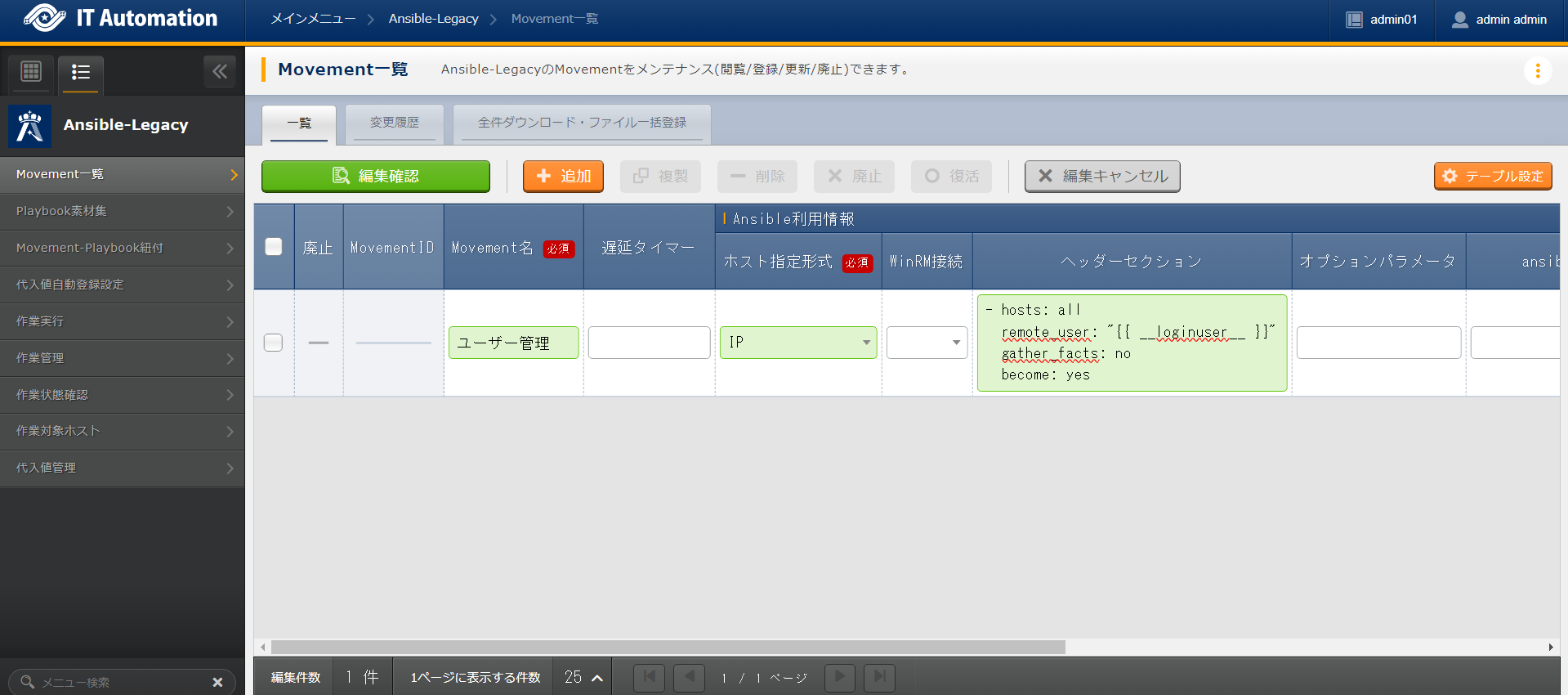Click the 編集キャンセル button

[1101, 177]
